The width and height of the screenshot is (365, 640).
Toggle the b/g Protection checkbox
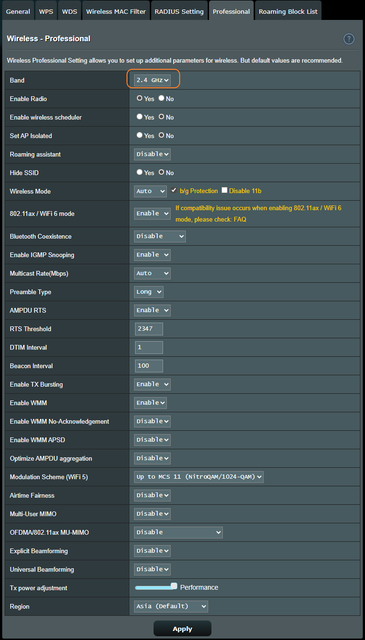[174, 191]
